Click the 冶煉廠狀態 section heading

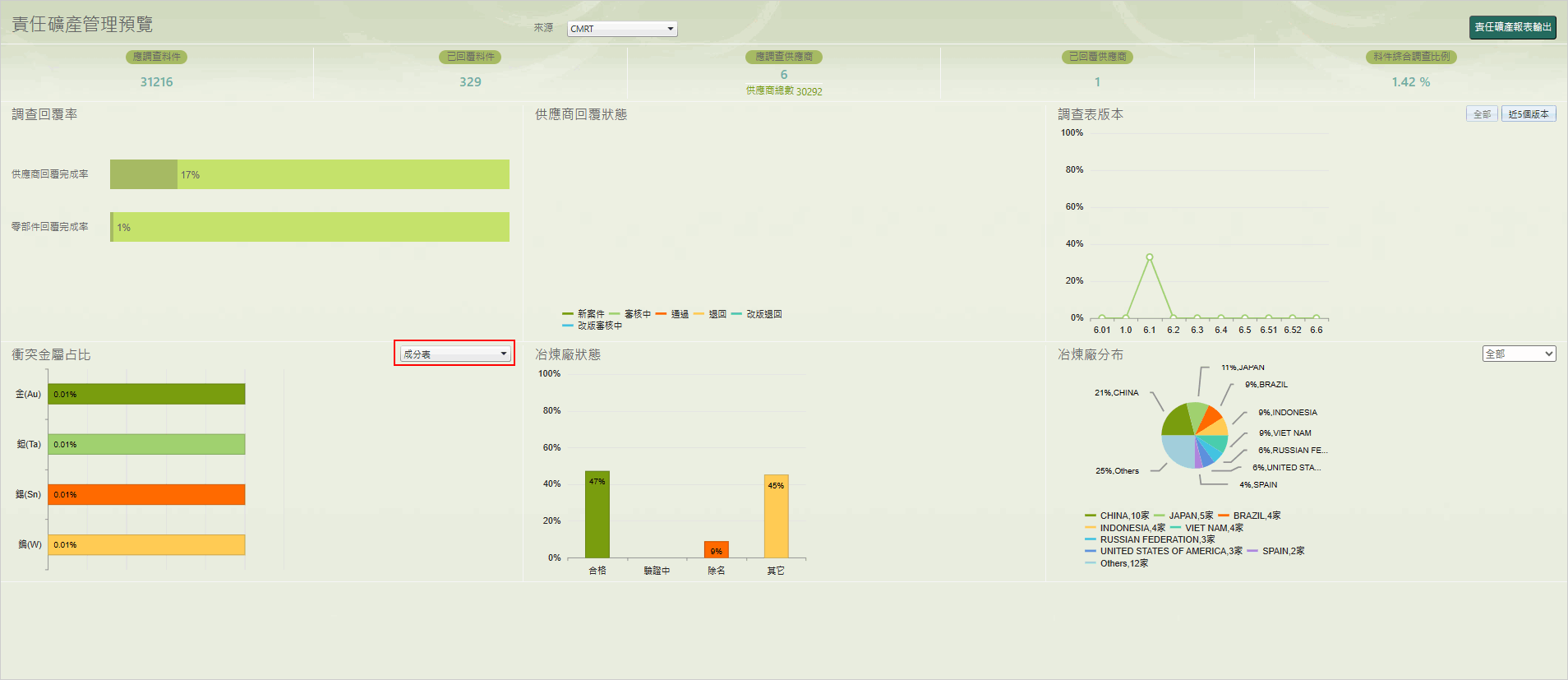pos(568,354)
